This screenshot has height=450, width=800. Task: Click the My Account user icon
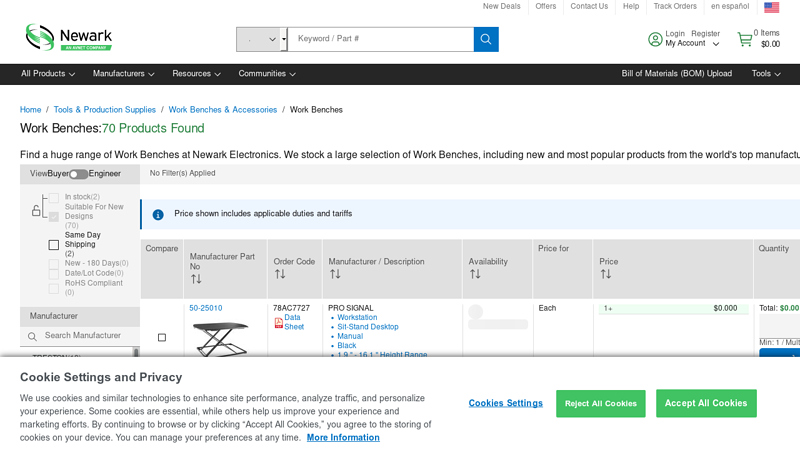coord(655,39)
